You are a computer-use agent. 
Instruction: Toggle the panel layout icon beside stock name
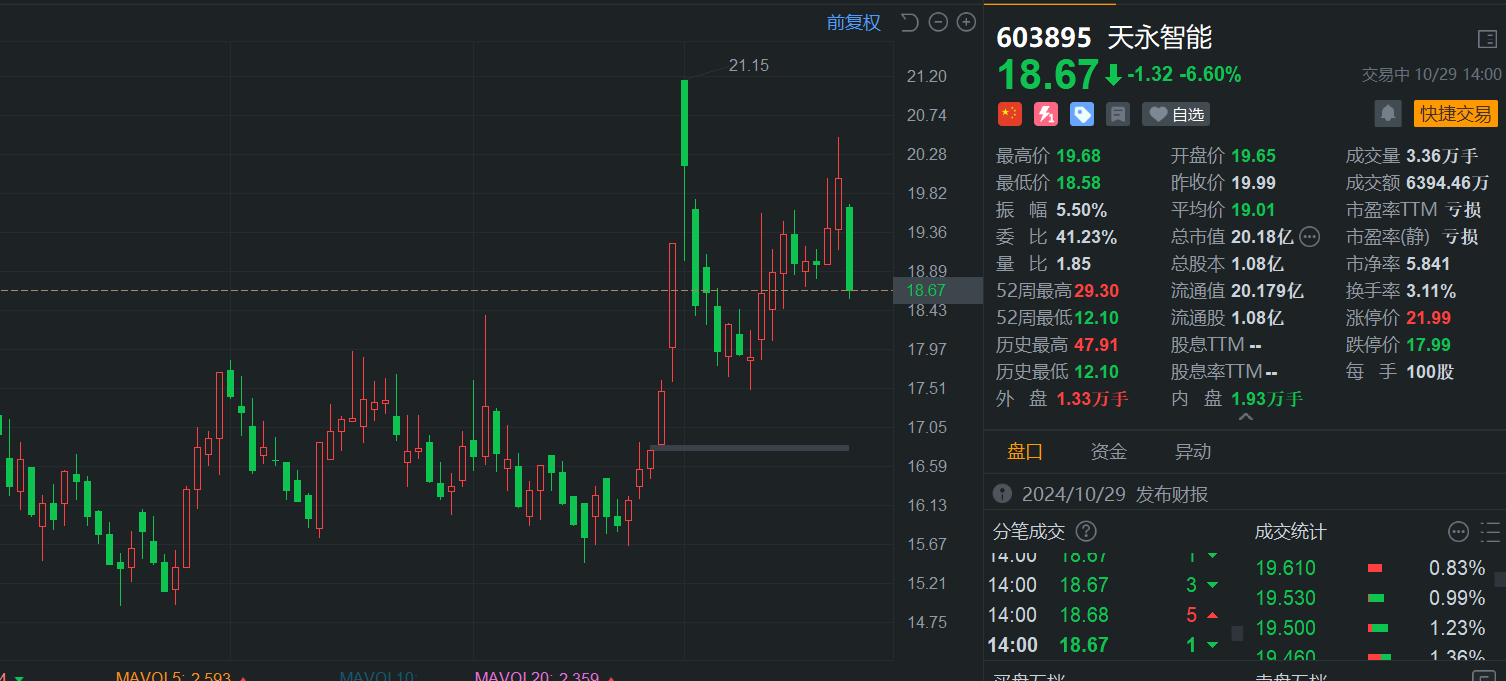(x=1487, y=39)
